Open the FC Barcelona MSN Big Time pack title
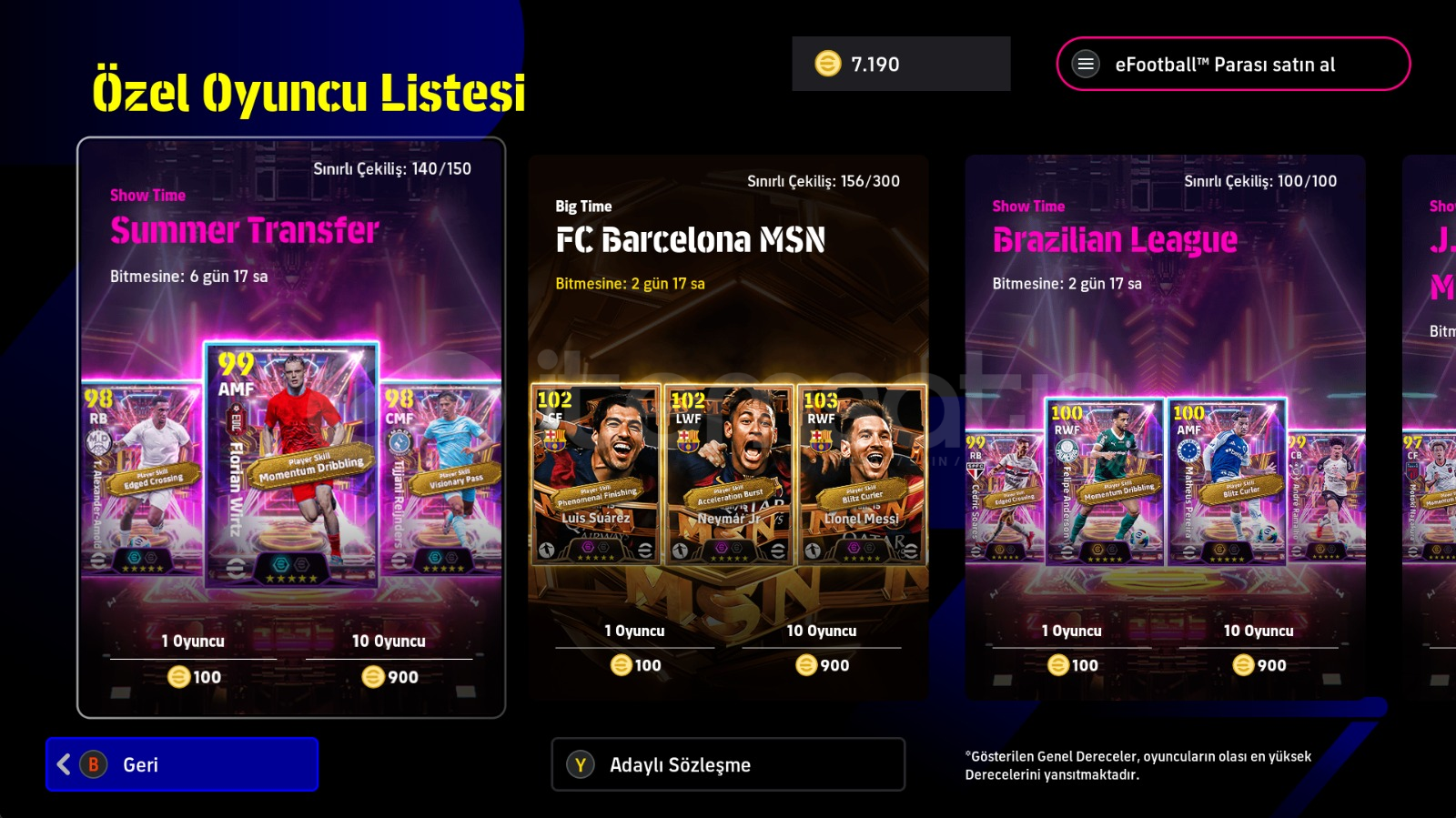This screenshot has height=818, width=1456. pos(691,240)
